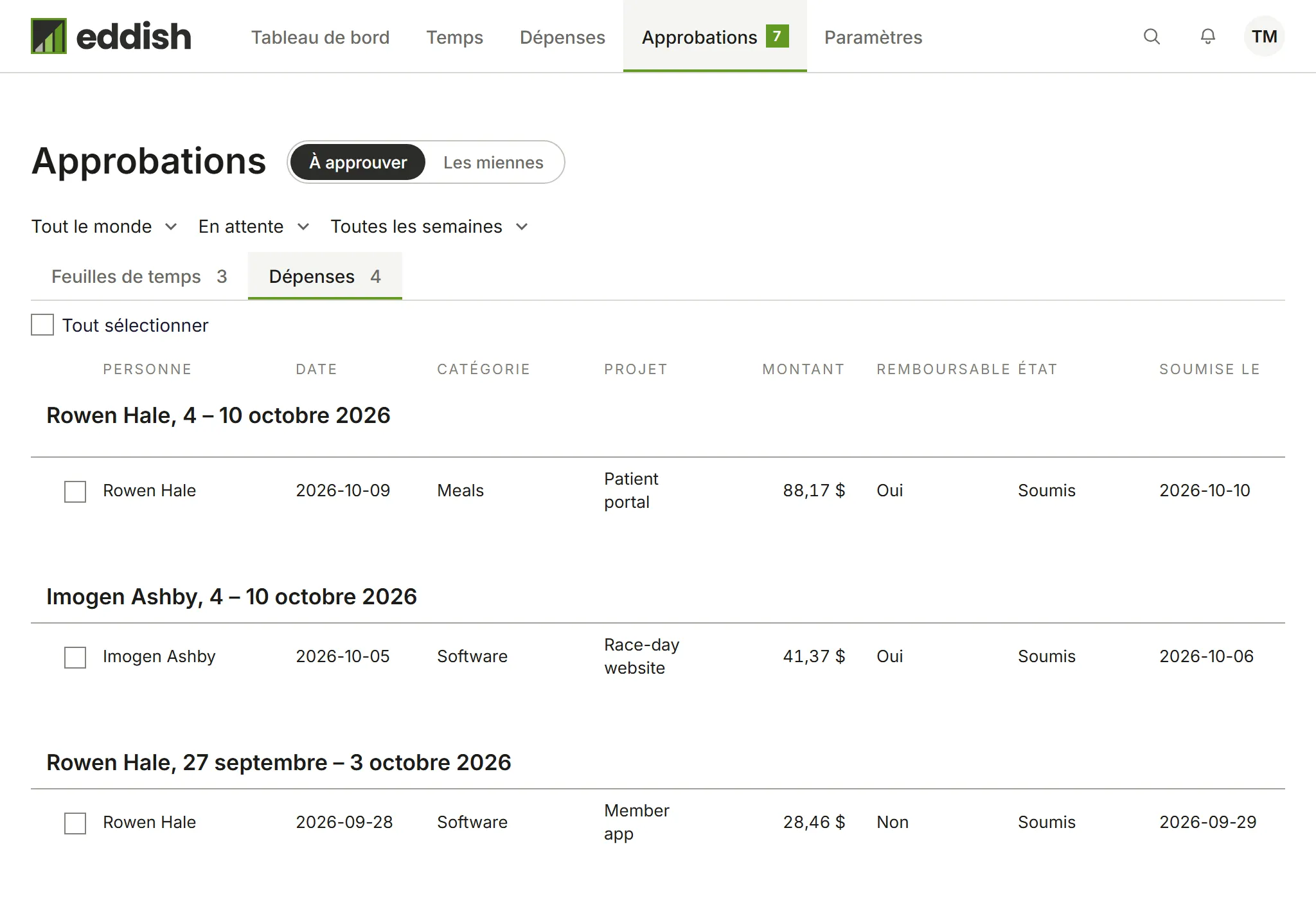Image resolution: width=1316 pixels, height=900 pixels.
Task: Open the Paramètres nav item
Action: pyautogui.click(x=873, y=37)
